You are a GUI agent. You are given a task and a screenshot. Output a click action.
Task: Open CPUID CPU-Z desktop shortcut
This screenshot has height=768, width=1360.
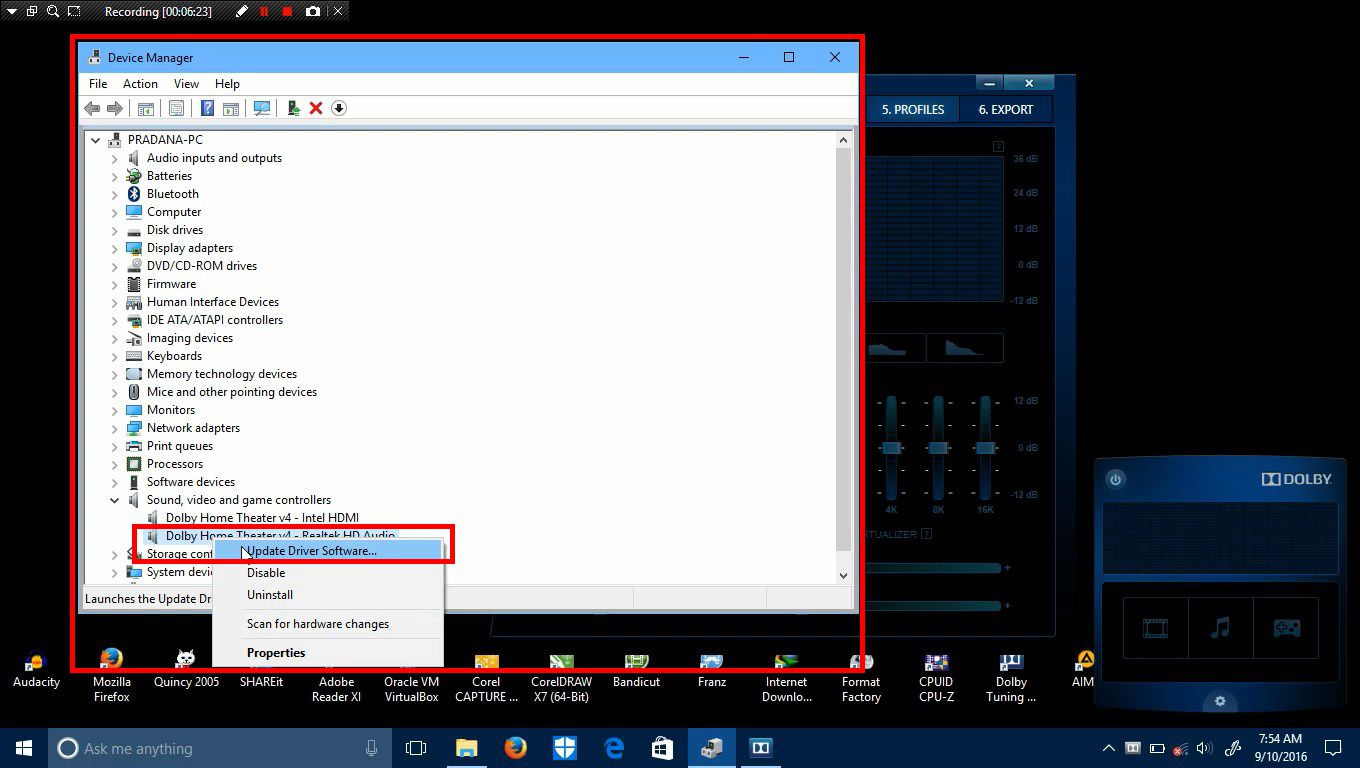(x=936, y=676)
